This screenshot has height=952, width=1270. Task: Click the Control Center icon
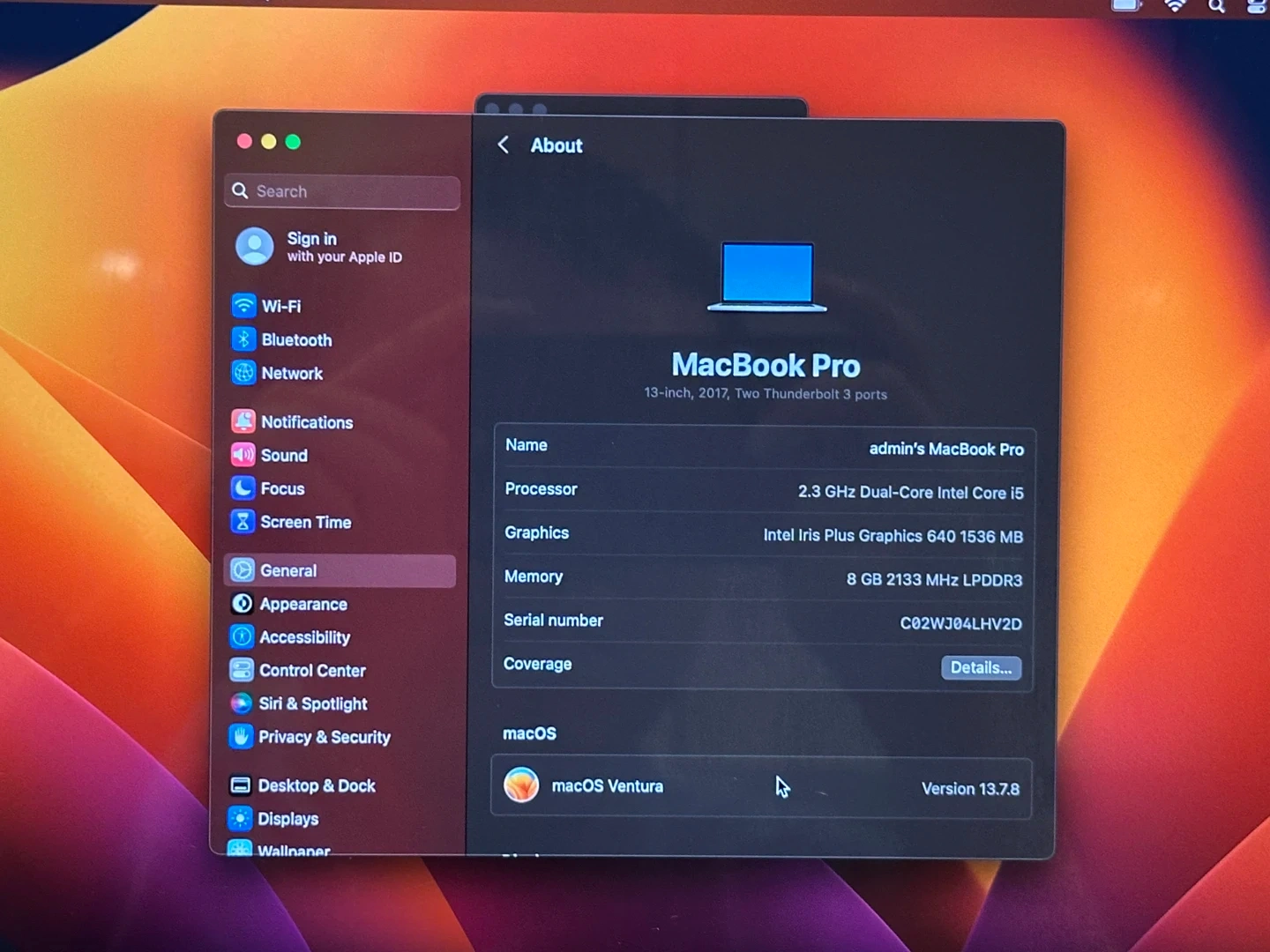(x=241, y=670)
